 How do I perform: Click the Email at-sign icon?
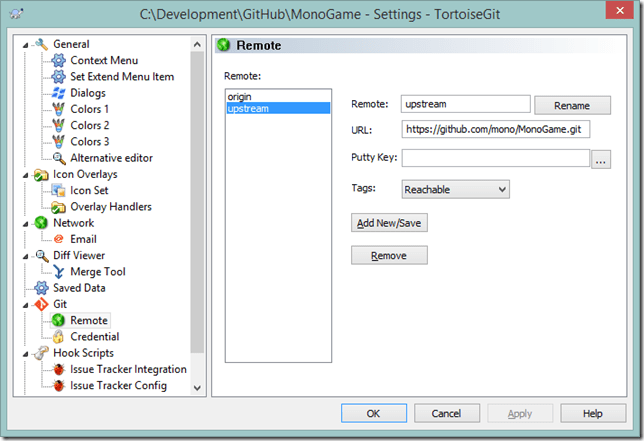(x=59, y=239)
